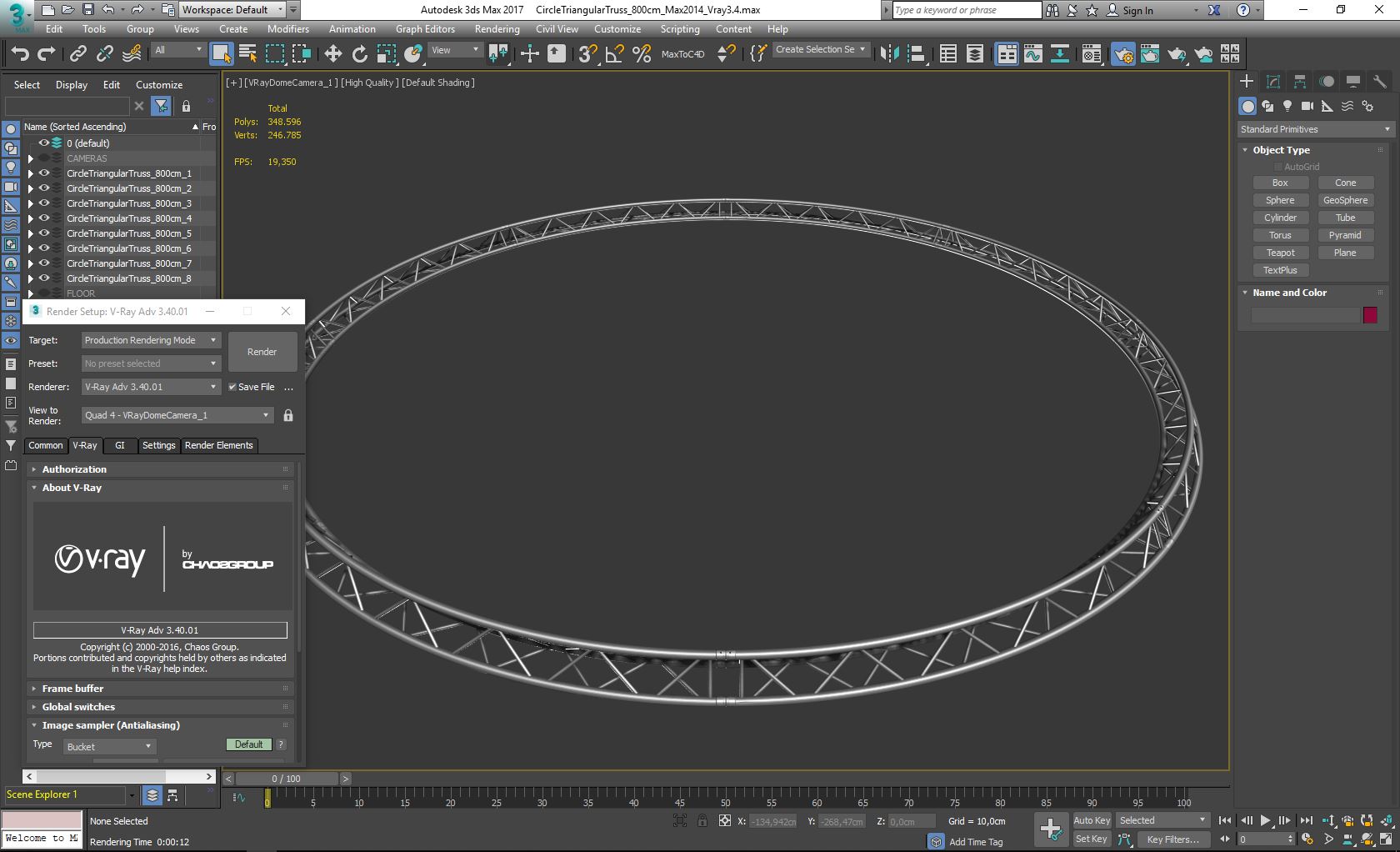Create a Teapot primitive button
The height and width of the screenshot is (852, 1400).
1280,253
